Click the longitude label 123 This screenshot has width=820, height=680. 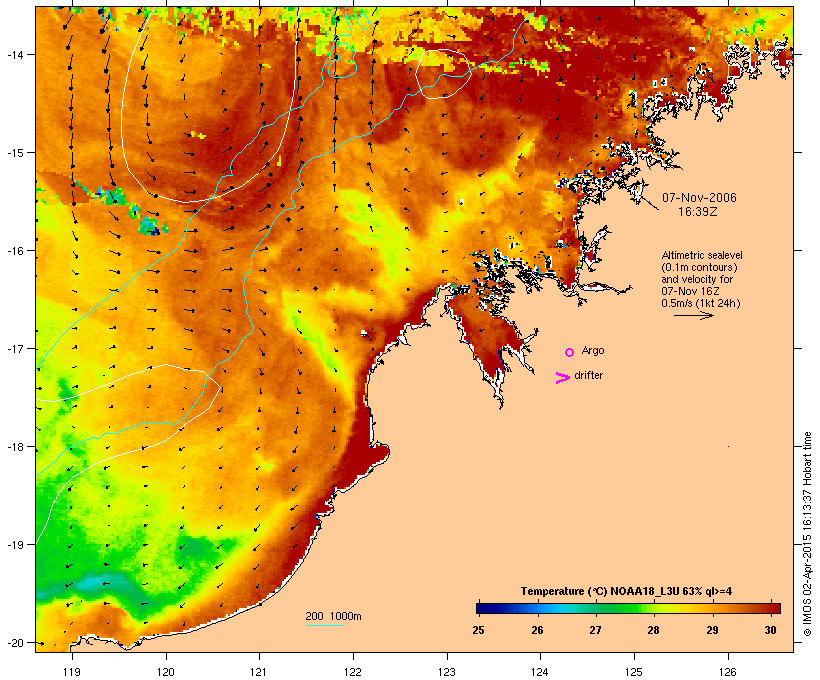(x=447, y=672)
